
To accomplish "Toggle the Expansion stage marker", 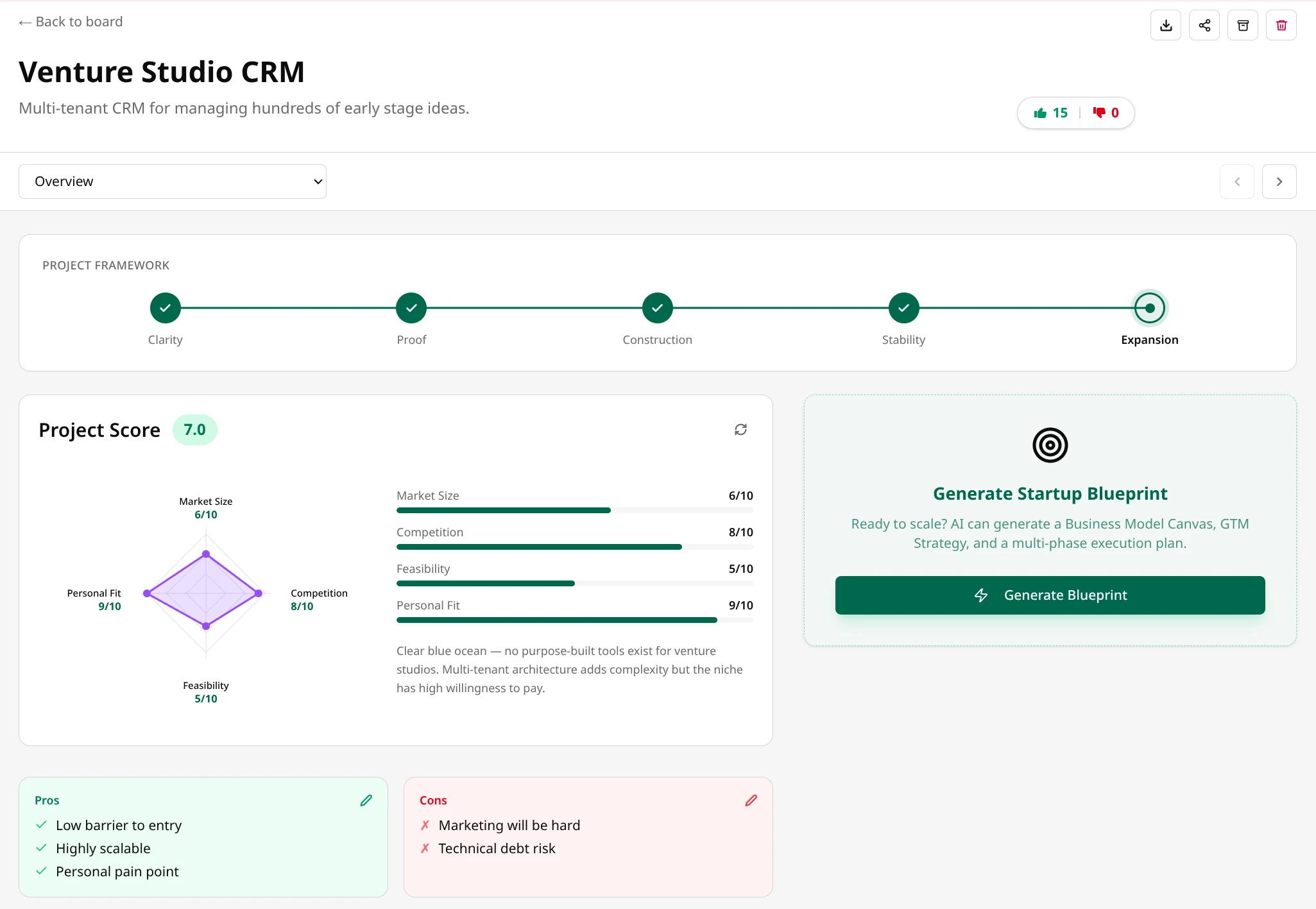I will [x=1149, y=308].
